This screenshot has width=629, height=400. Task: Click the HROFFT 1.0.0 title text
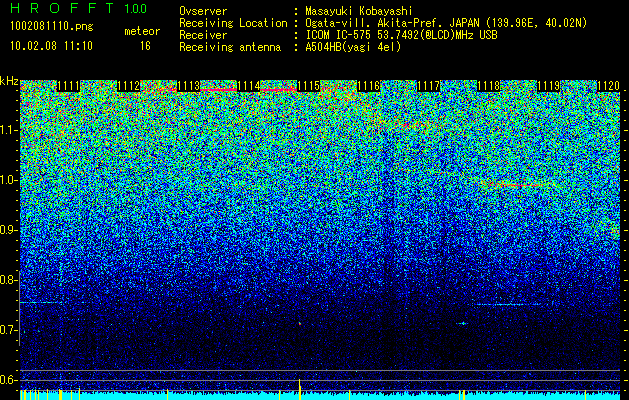tap(79, 8)
